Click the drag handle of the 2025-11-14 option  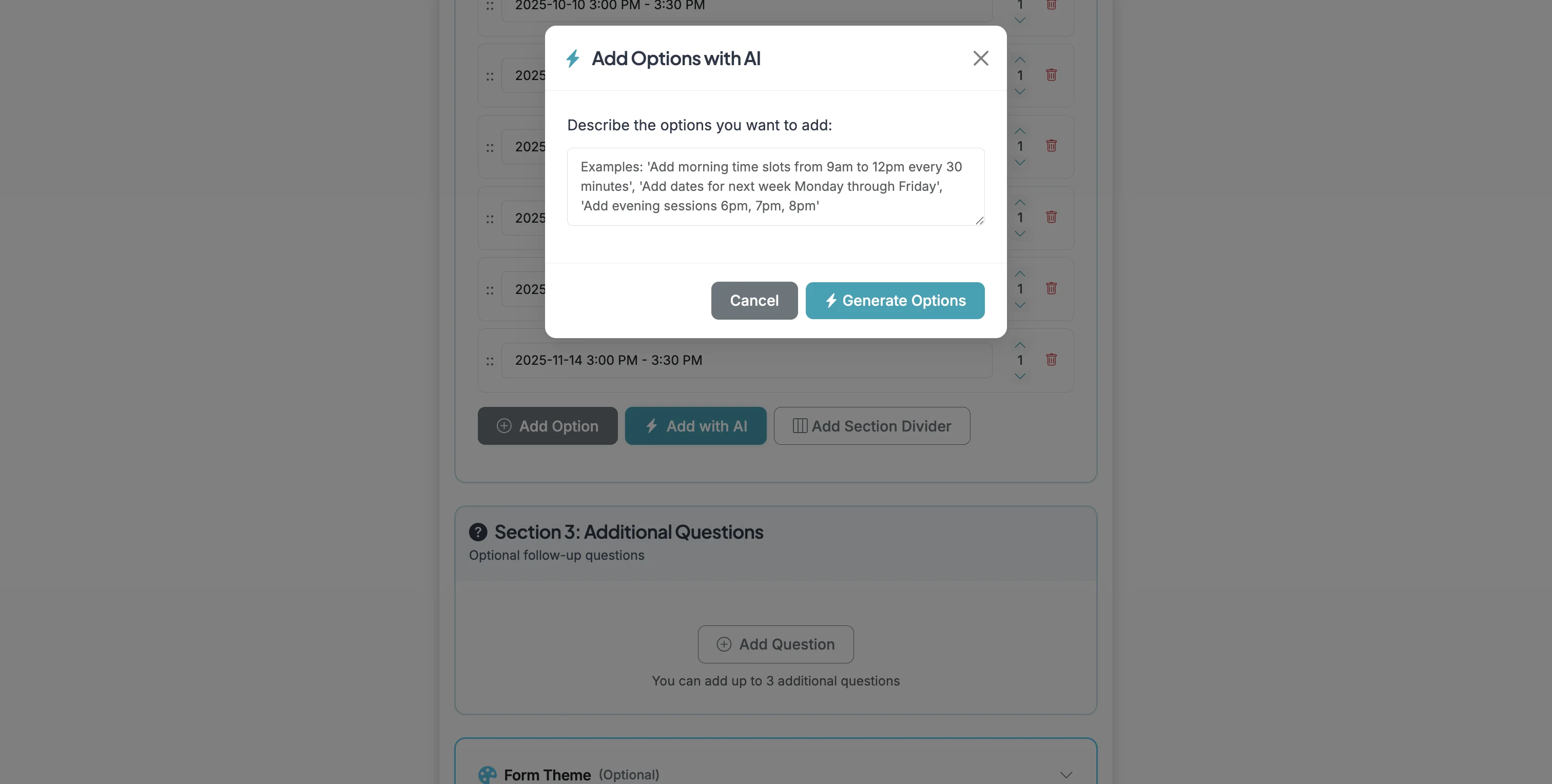[x=490, y=360]
